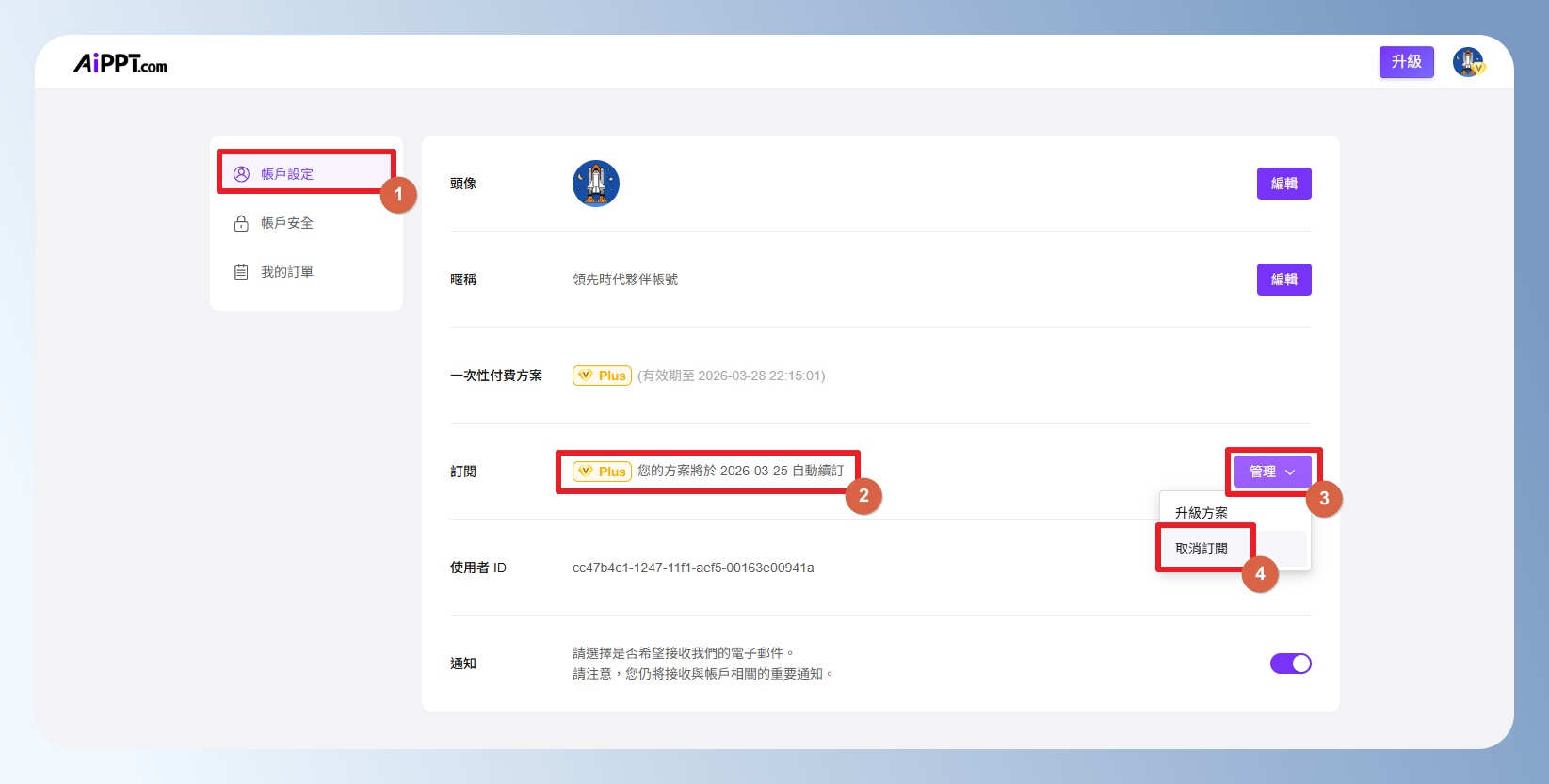The width and height of the screenshot is (1549, 784).
Task: Click the chevron arrow on 管理 button
Action: (x=1290, y=472)
